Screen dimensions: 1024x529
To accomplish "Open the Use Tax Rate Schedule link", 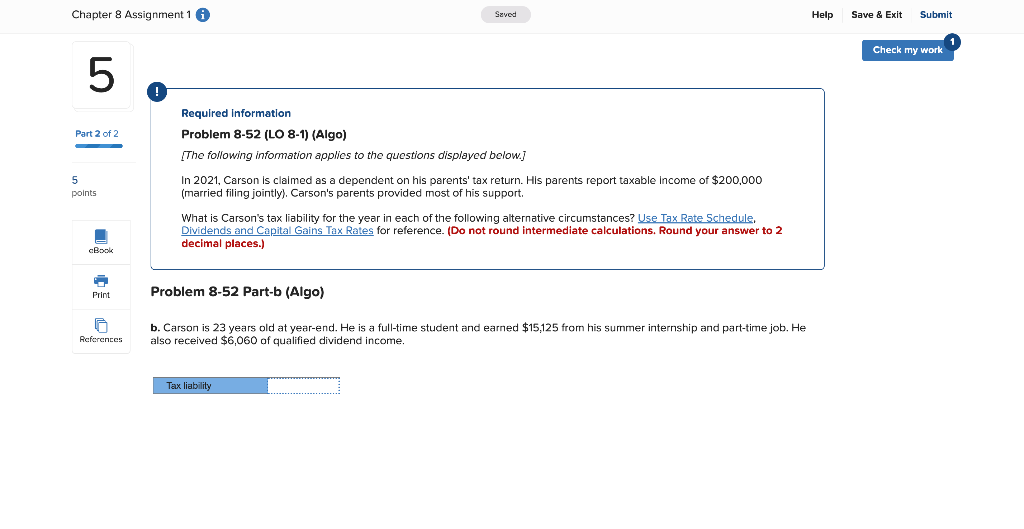I will 696,218.
